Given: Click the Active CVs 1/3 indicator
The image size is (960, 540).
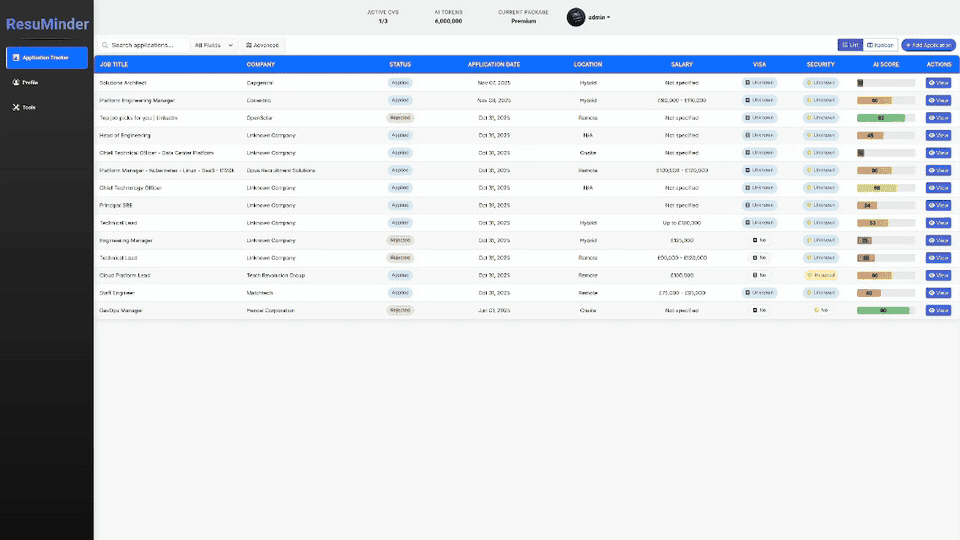Looking at the screenshot, I should coord(383,17).
